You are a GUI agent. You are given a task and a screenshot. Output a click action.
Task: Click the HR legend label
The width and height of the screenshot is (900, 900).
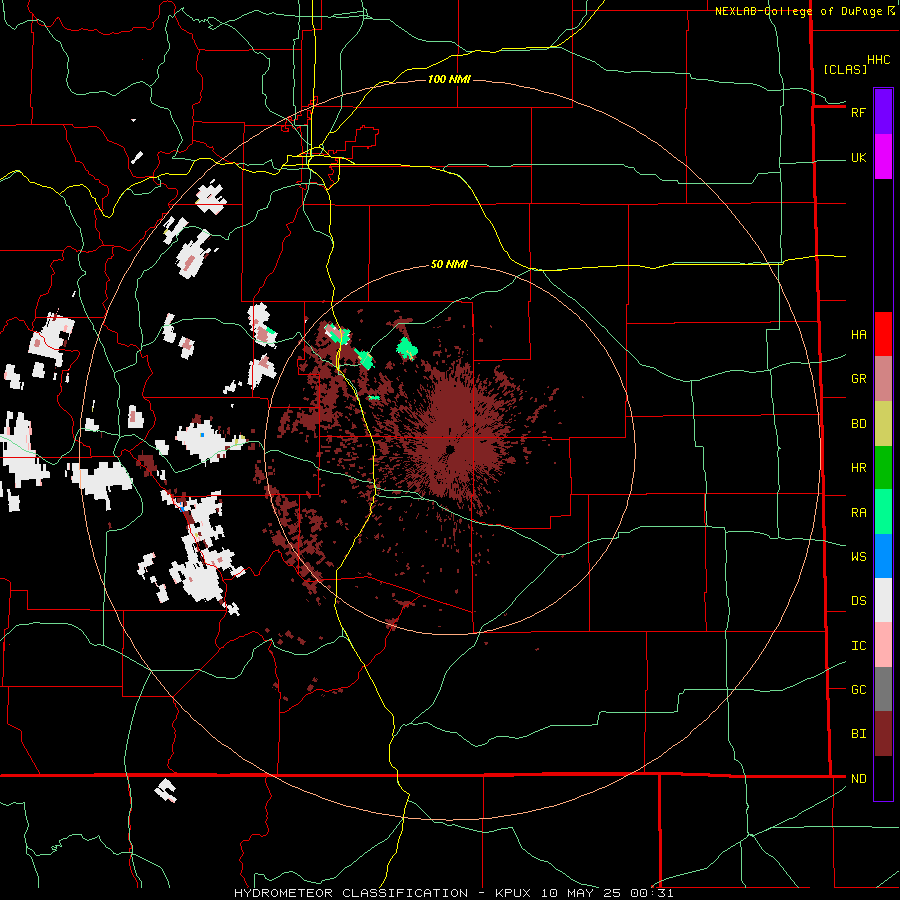[858, 468]
